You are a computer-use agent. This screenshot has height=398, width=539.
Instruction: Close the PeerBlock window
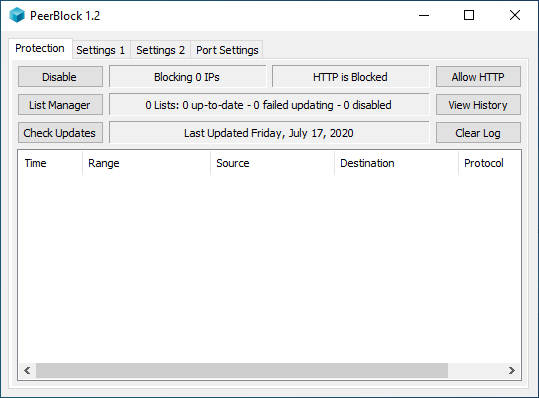click(515, 15)
